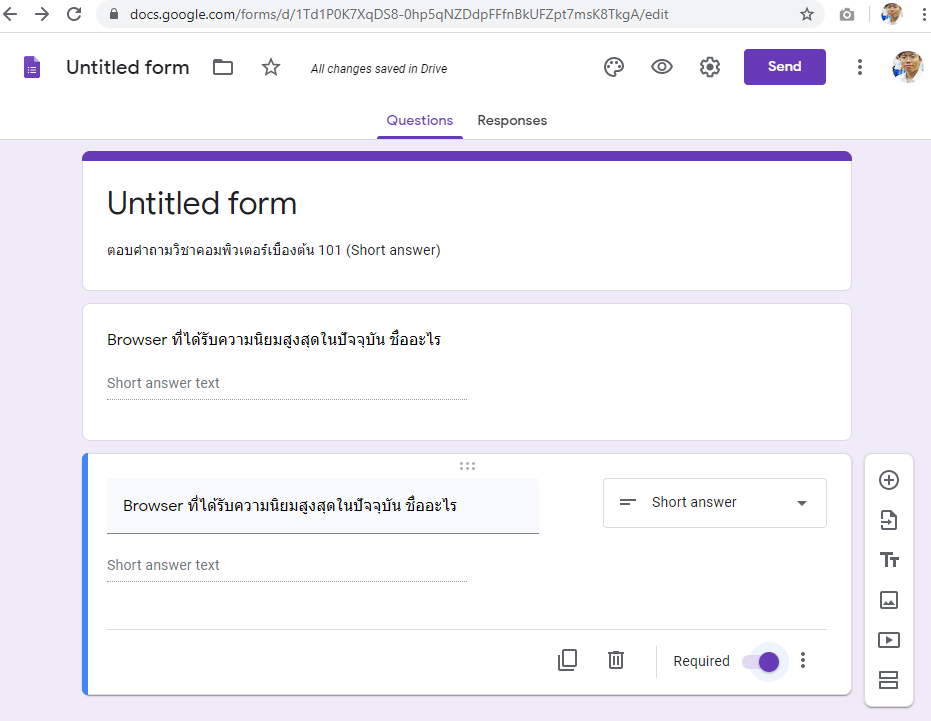The height and width of the screenshot is (721, 931).
Task: Open the Customize theme palette
Action: click(614, 67)
